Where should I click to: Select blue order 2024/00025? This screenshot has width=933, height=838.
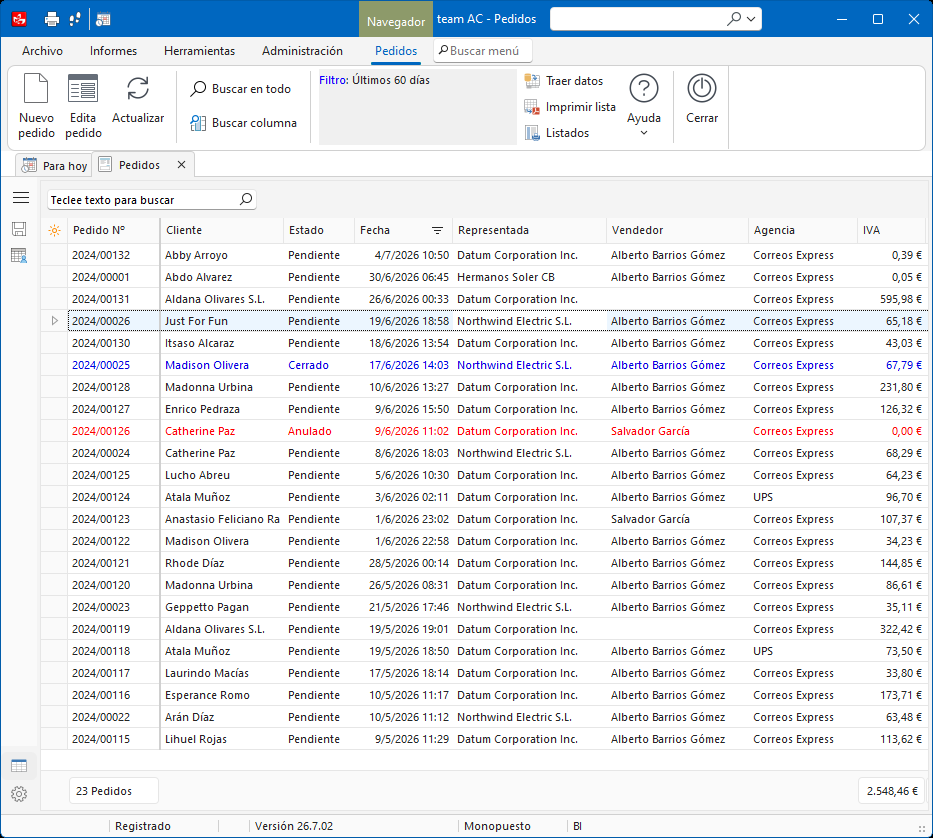click(101, 365)
